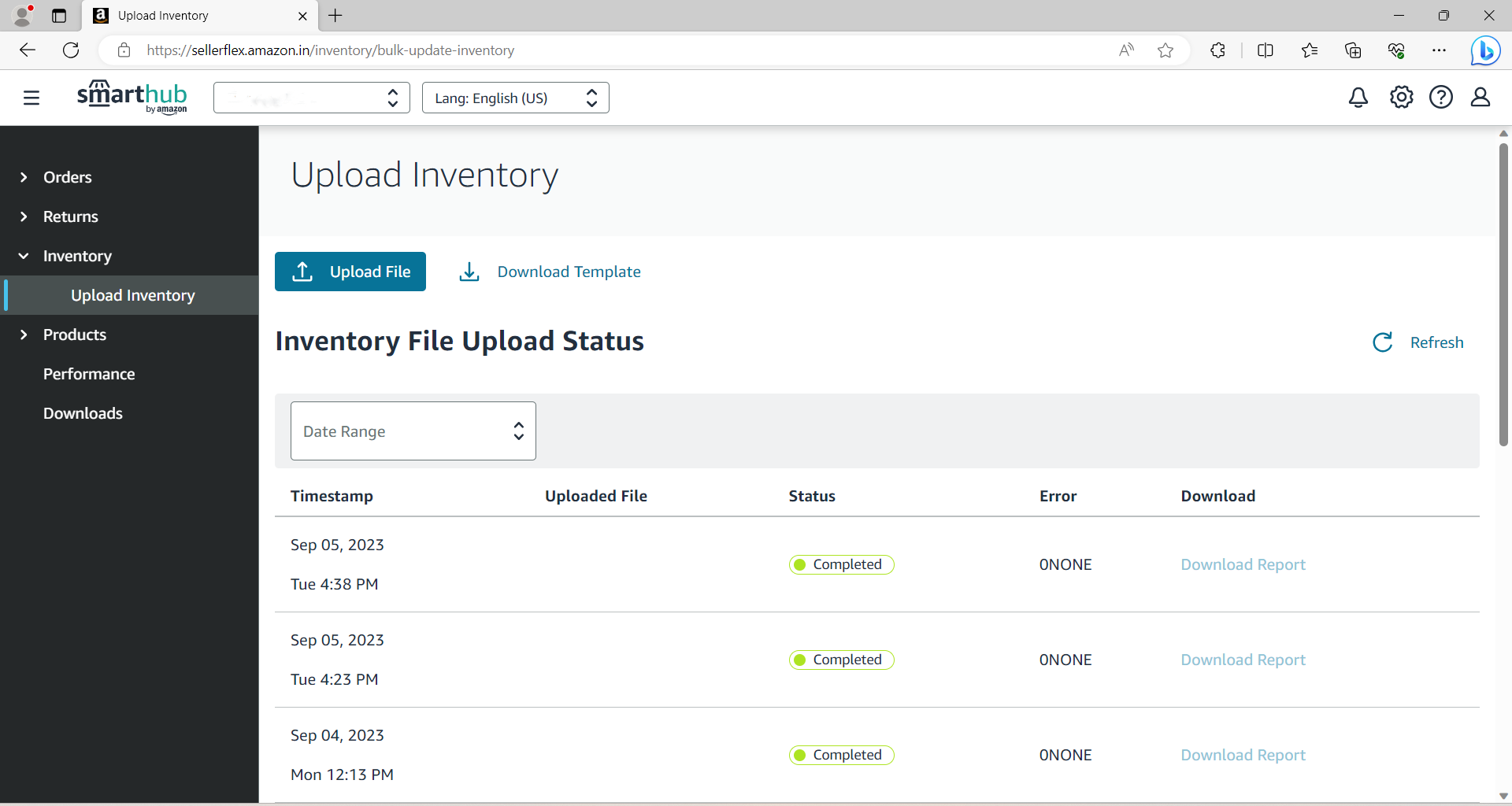Click the Status column header
The image size is (1512, 806).
pos(812,496)
